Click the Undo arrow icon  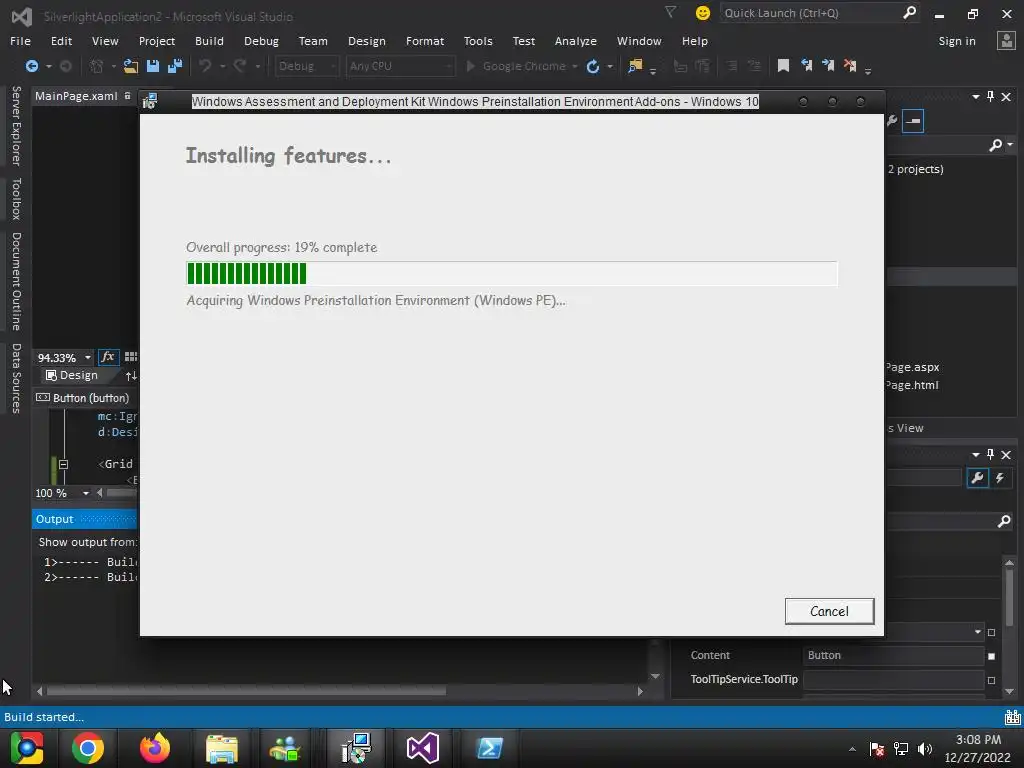205,66
